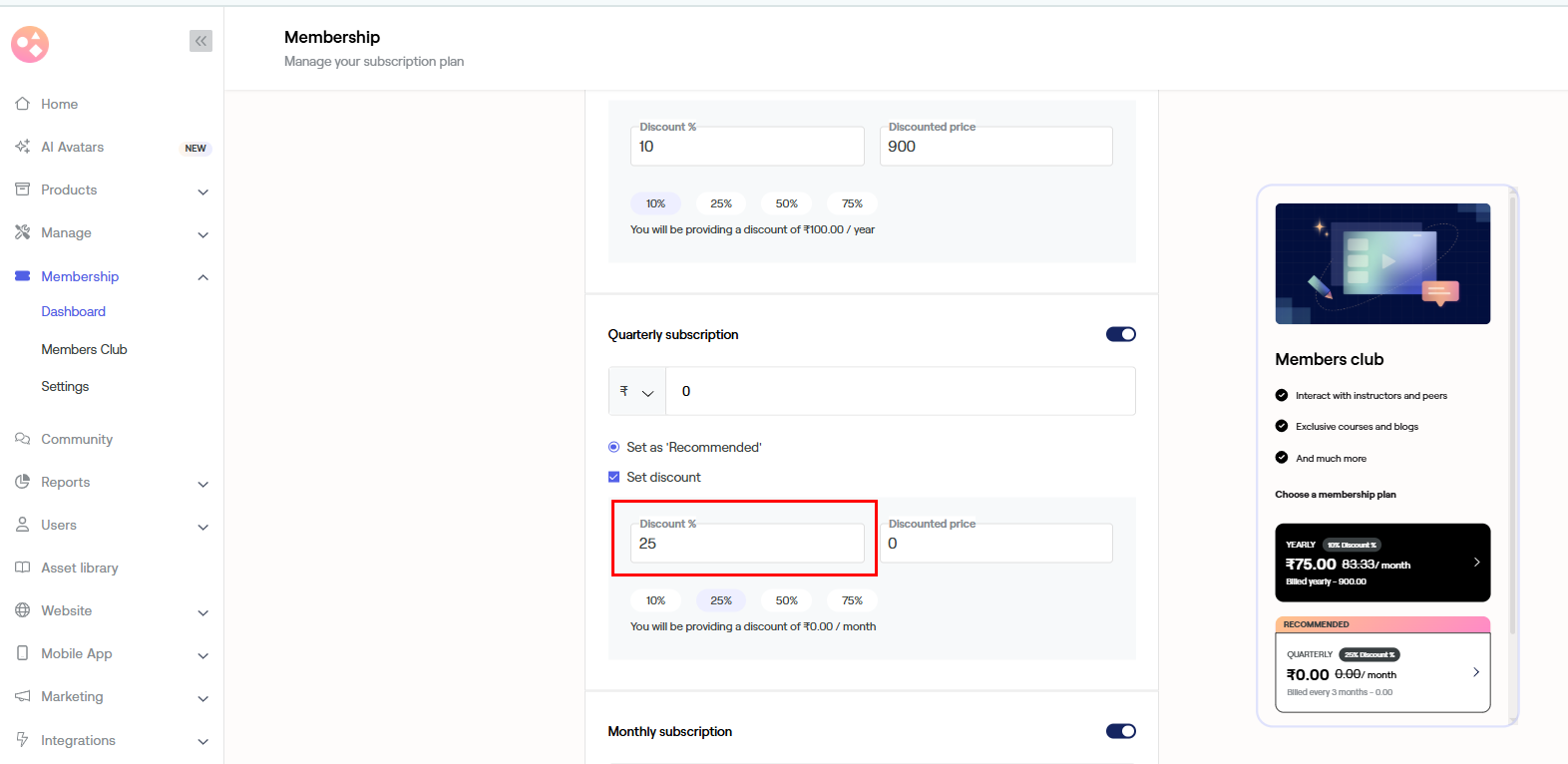Click the Home icon in sidebar
The width and height of the screenshot is (1568, 764).
23,104
